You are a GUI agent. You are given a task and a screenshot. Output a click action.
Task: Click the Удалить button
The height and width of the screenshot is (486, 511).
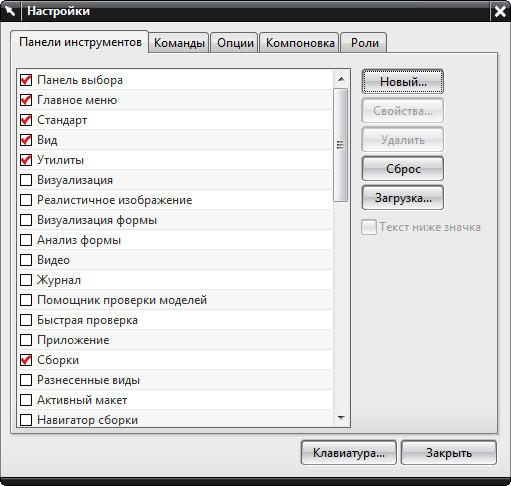pyautogui.click(x=403, y=140)
